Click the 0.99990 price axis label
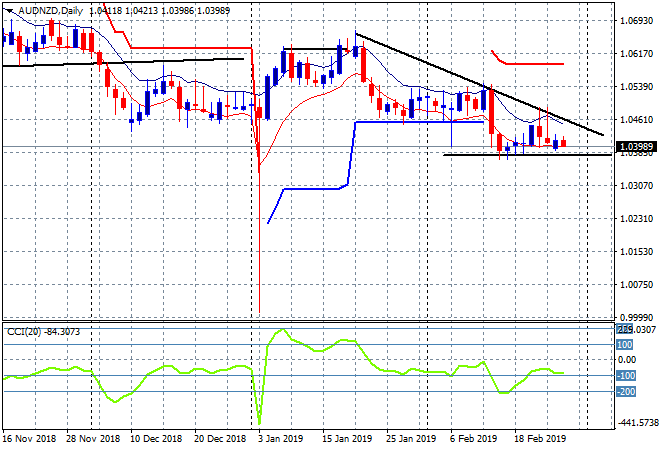The width and height of the screenshot is (660, 450). pyautogui.click(x=636, y=317)
